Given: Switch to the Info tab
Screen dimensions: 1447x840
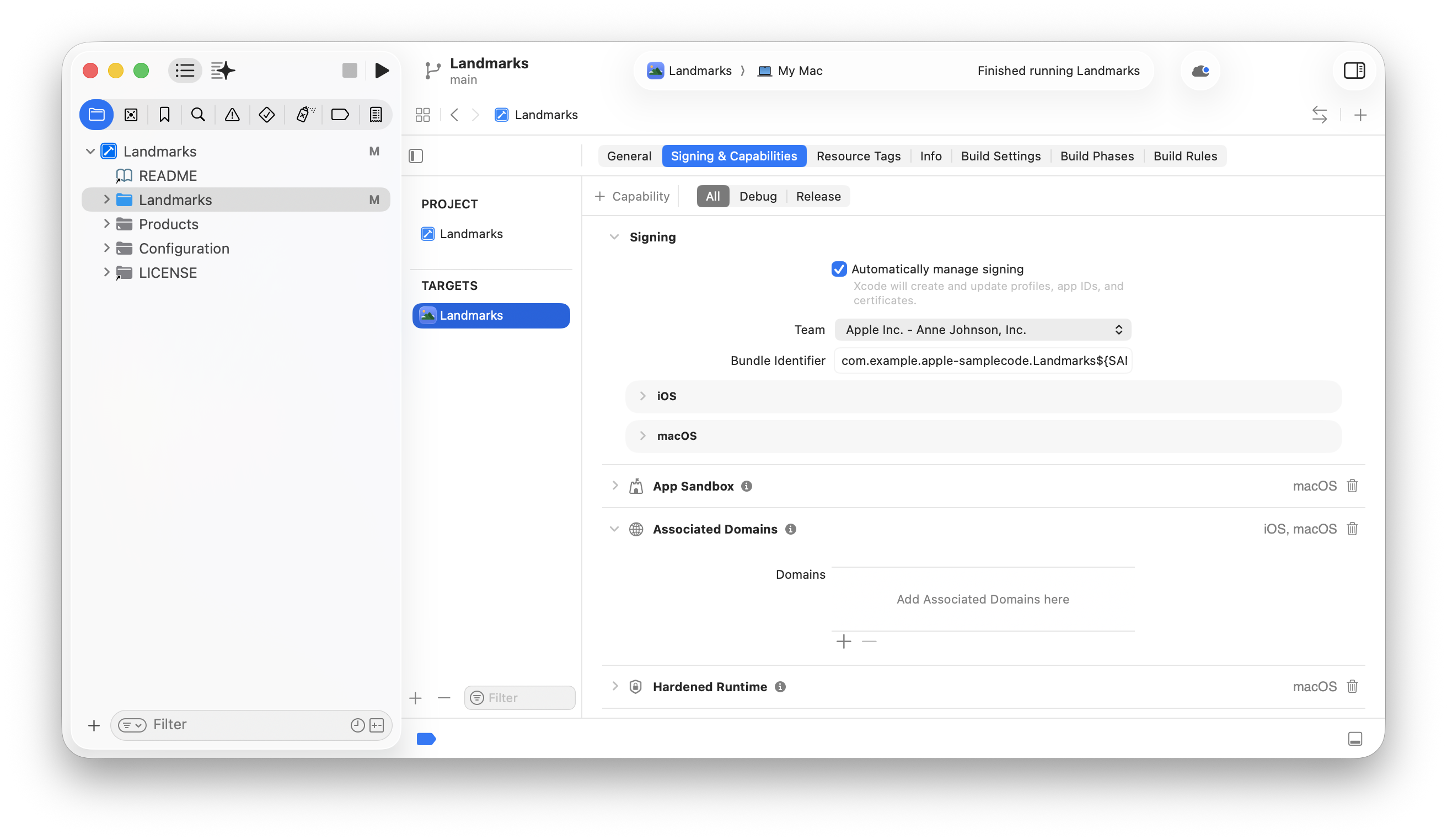Looking at the screenshot, I should click(930, 156).
